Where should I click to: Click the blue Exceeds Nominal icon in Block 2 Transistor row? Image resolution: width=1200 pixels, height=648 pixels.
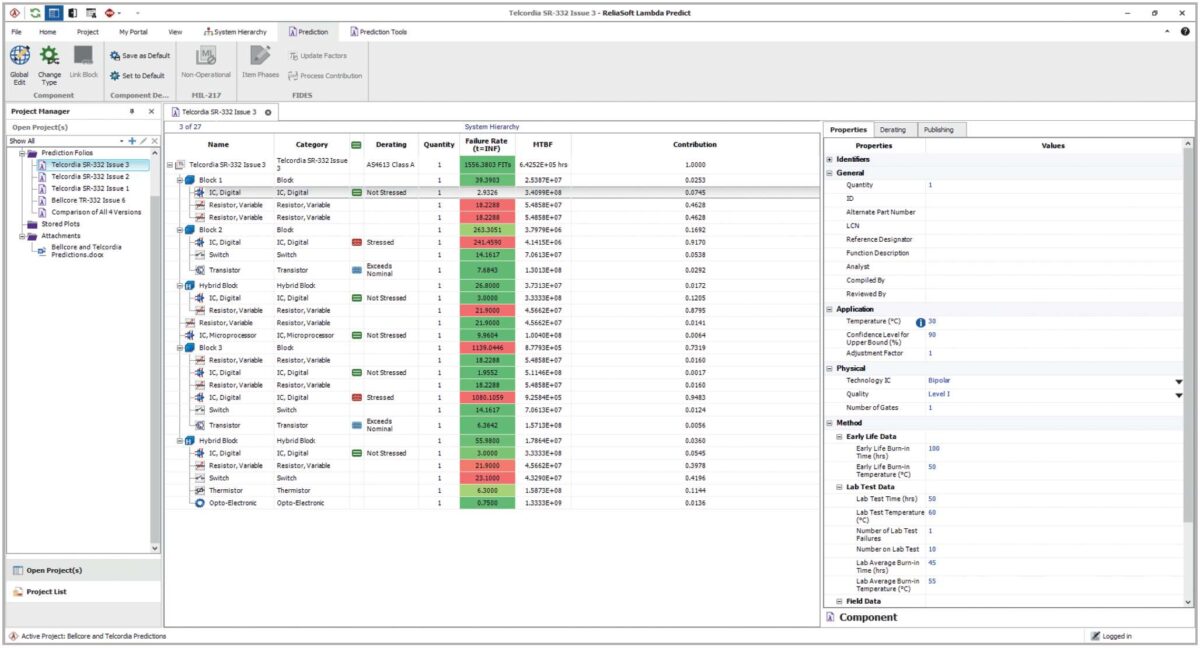356,270
